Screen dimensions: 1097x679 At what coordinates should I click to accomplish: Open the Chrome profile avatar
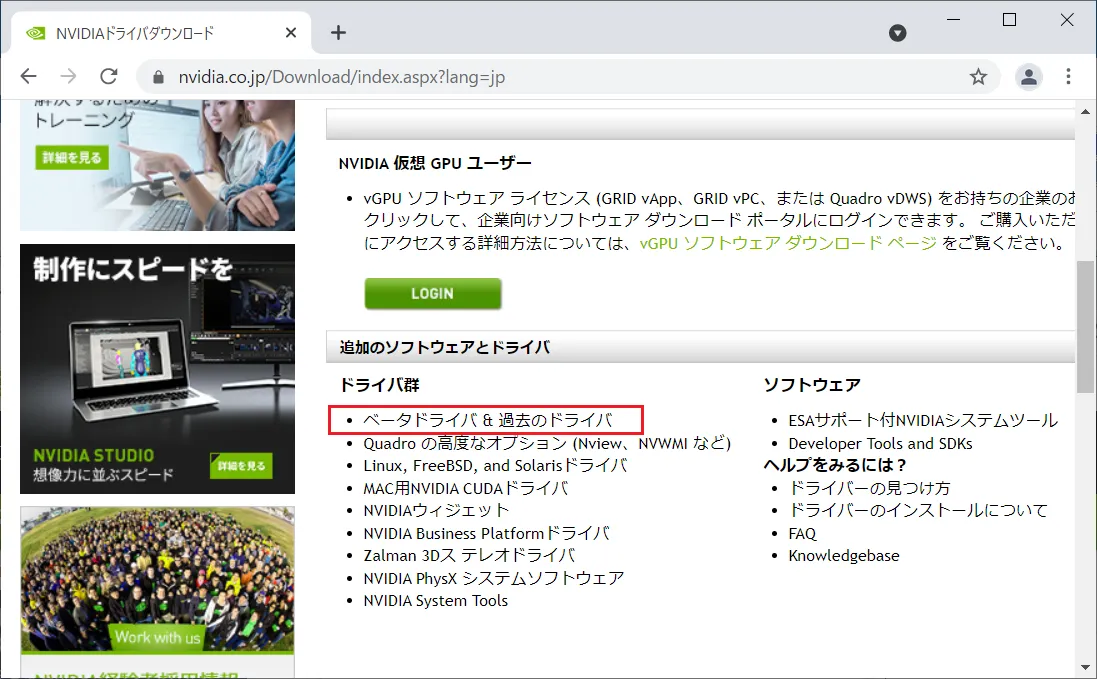click(1028, 77)
